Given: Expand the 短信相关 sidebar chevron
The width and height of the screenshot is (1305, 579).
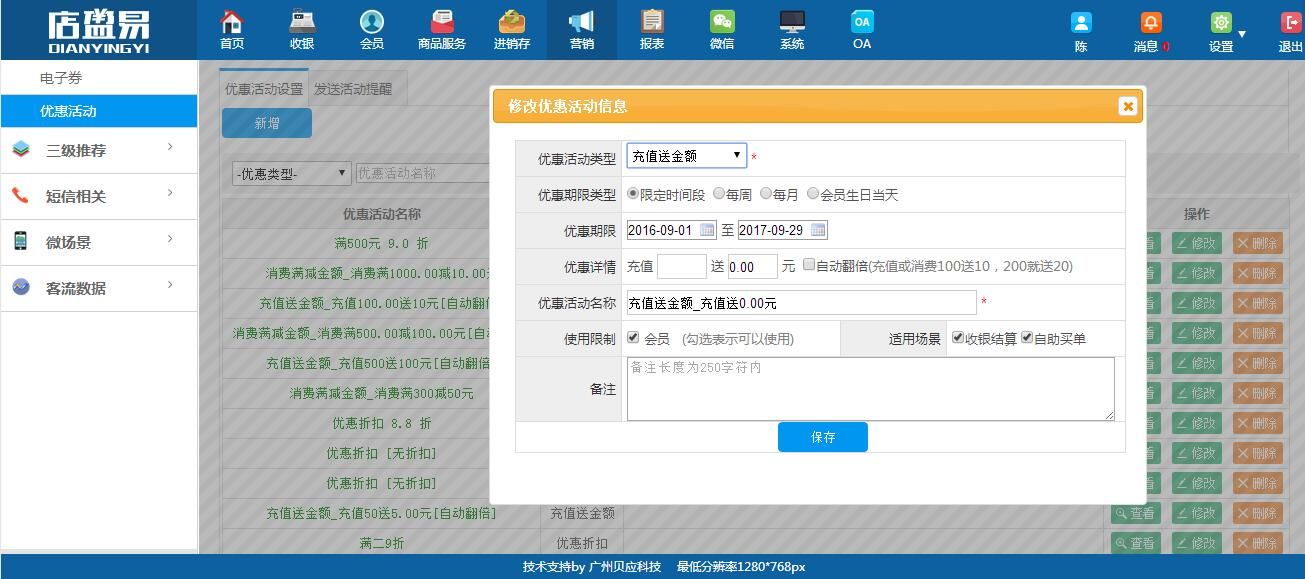Looking at the screenshot, I should 171,194.
